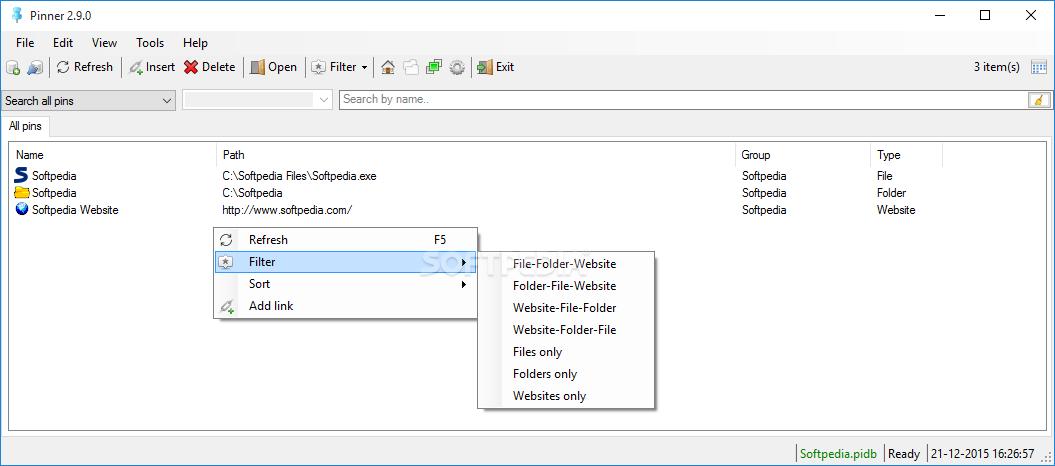Screen dimensions: 1055x466
Task: Click the calendar grid icon near item count
Action: [1039, 67]
